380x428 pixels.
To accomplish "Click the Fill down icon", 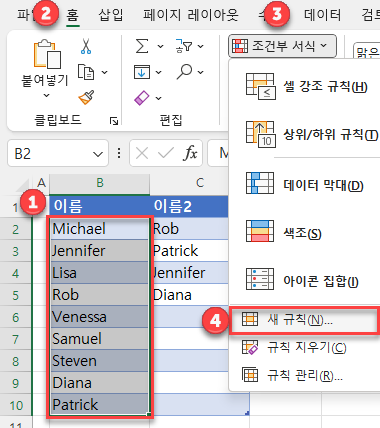I will (x=142, y=72).
